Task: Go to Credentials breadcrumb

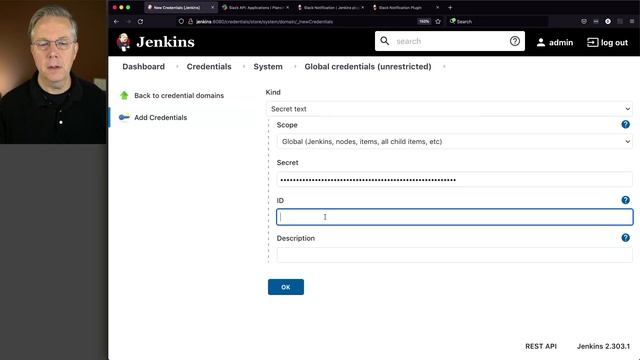Action: (x=209, y=67)
